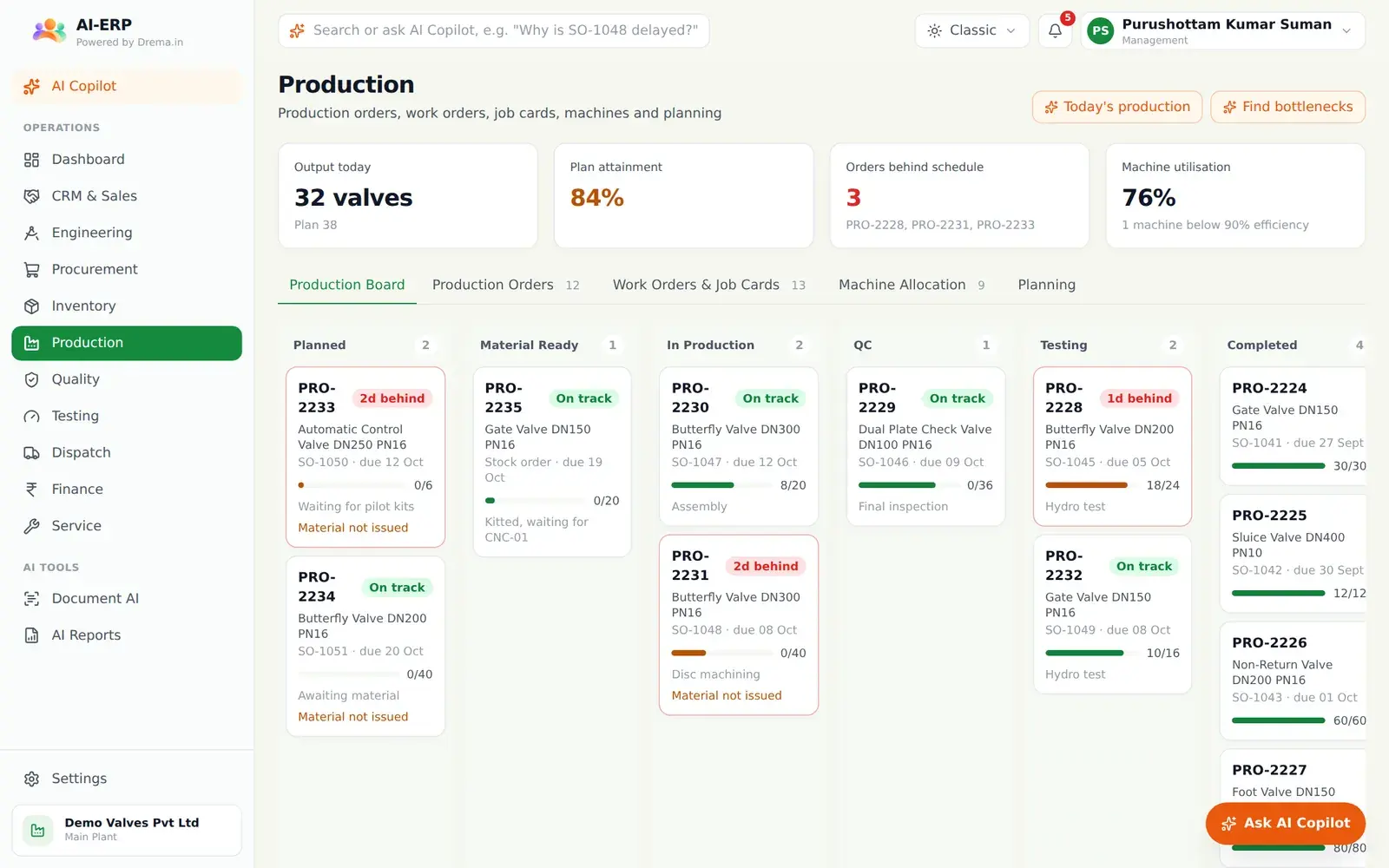Click the Dispatch truck icon

[x=32, y=452]
